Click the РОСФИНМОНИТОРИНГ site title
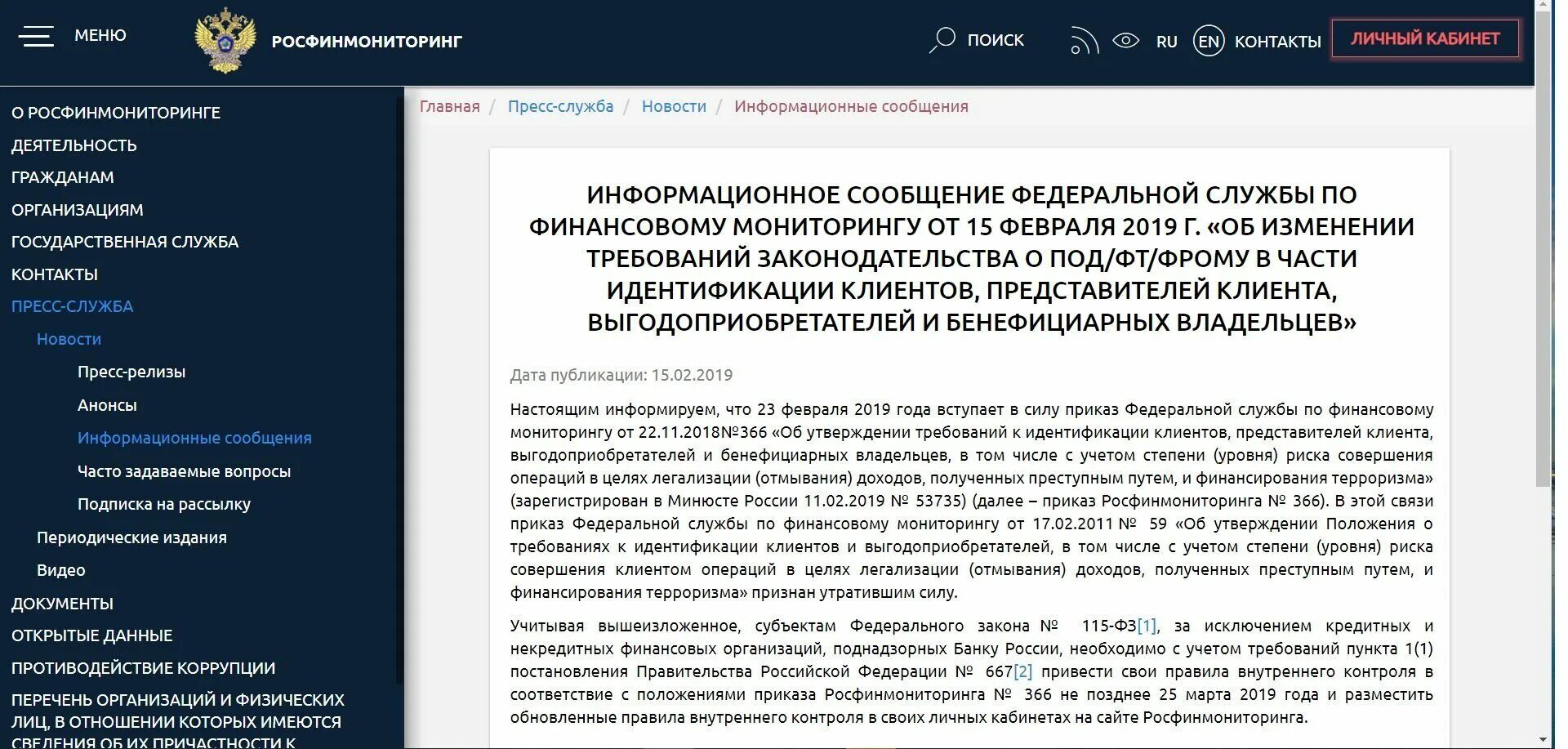The height and width of the screenshot is (749, 1568). point(367,41)
